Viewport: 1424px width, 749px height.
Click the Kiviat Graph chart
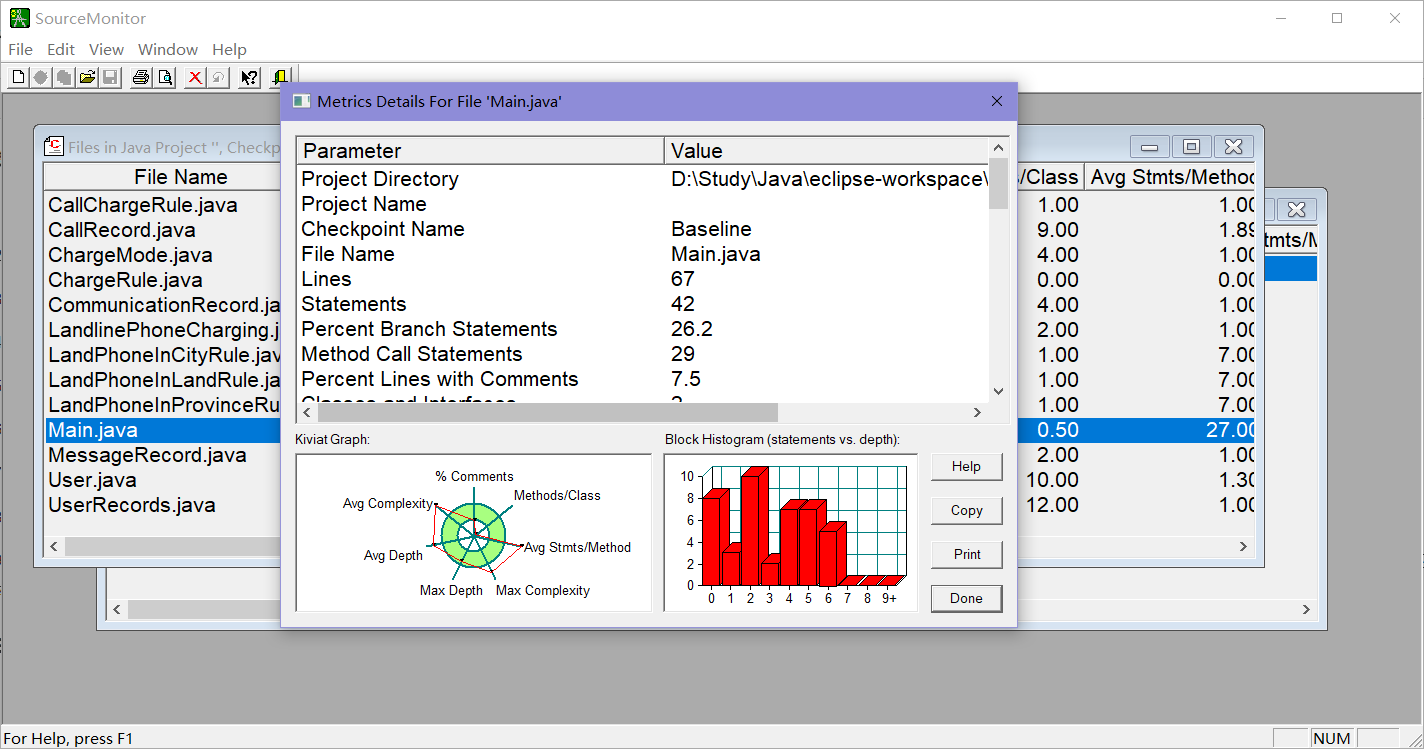474,532
